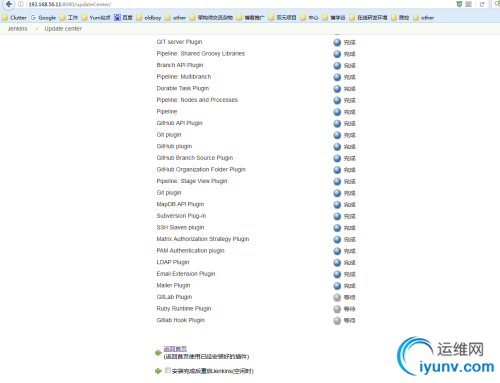
Task: Select the Email Extension Plugin name
Action: coord(186,274)
